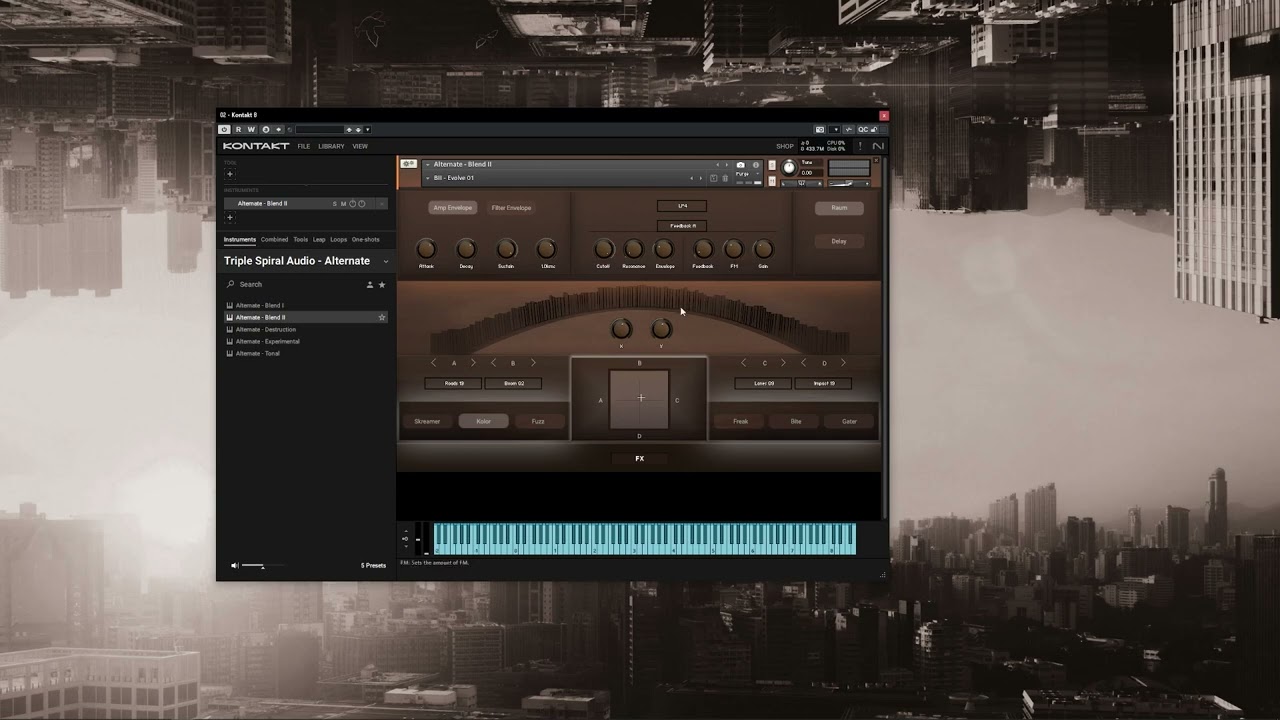The width and height of the screenshot is (1280, 720).
Task: Switch to the Combined tab
Action: [274, 240]
